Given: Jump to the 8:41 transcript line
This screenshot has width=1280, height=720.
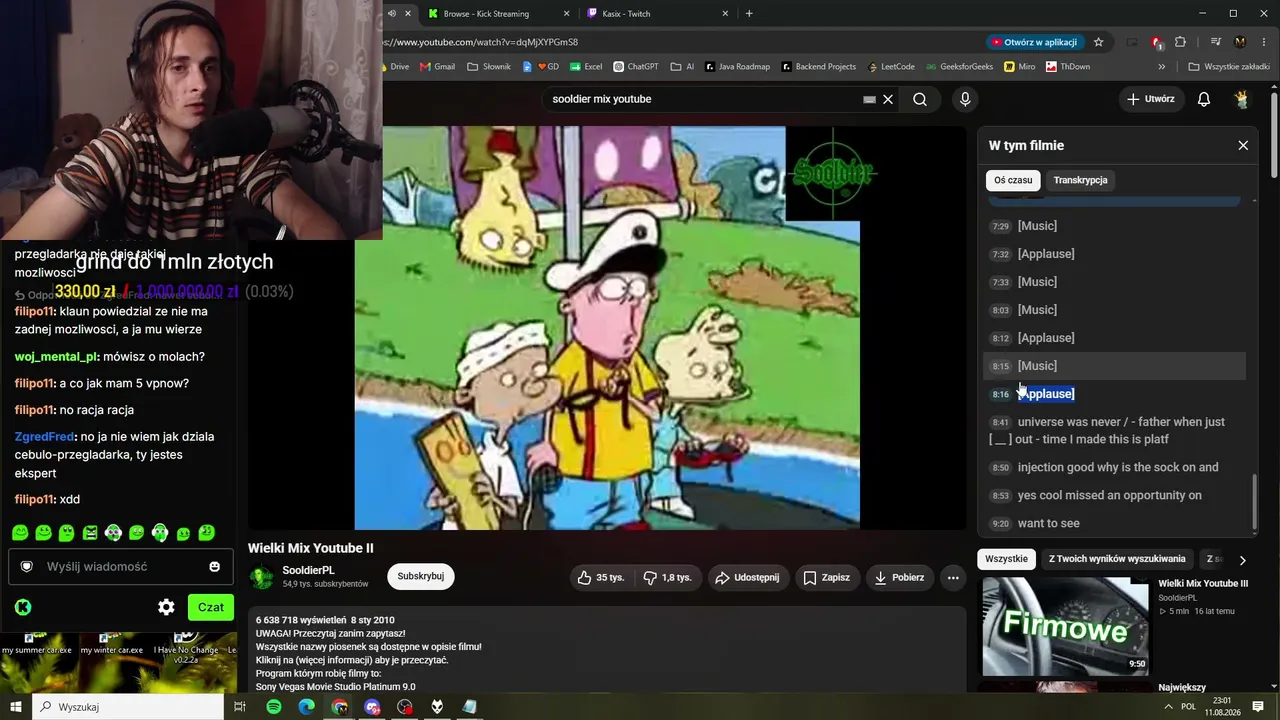Looking at the screenshot, I should pos(1114,430).
